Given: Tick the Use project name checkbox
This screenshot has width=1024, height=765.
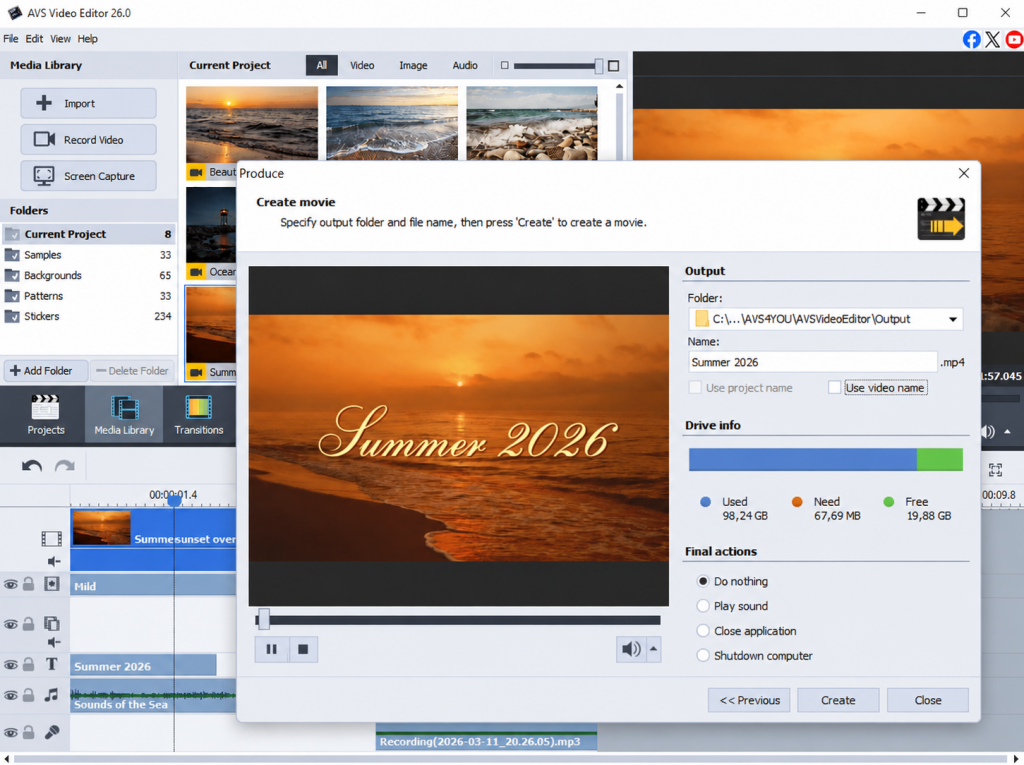Looking at the screenshot, I should [695, 387].
